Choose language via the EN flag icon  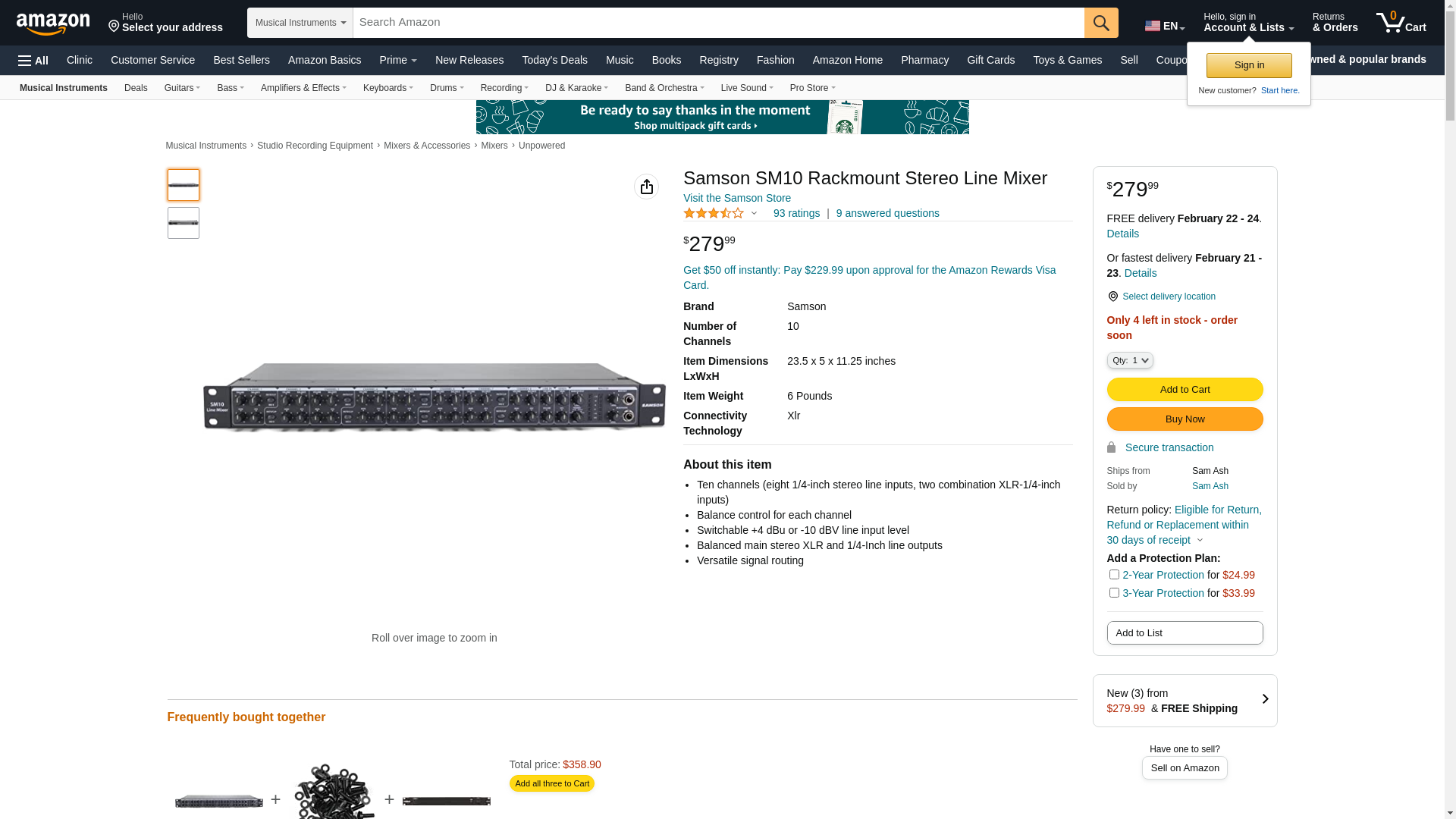click(1153, 26)
